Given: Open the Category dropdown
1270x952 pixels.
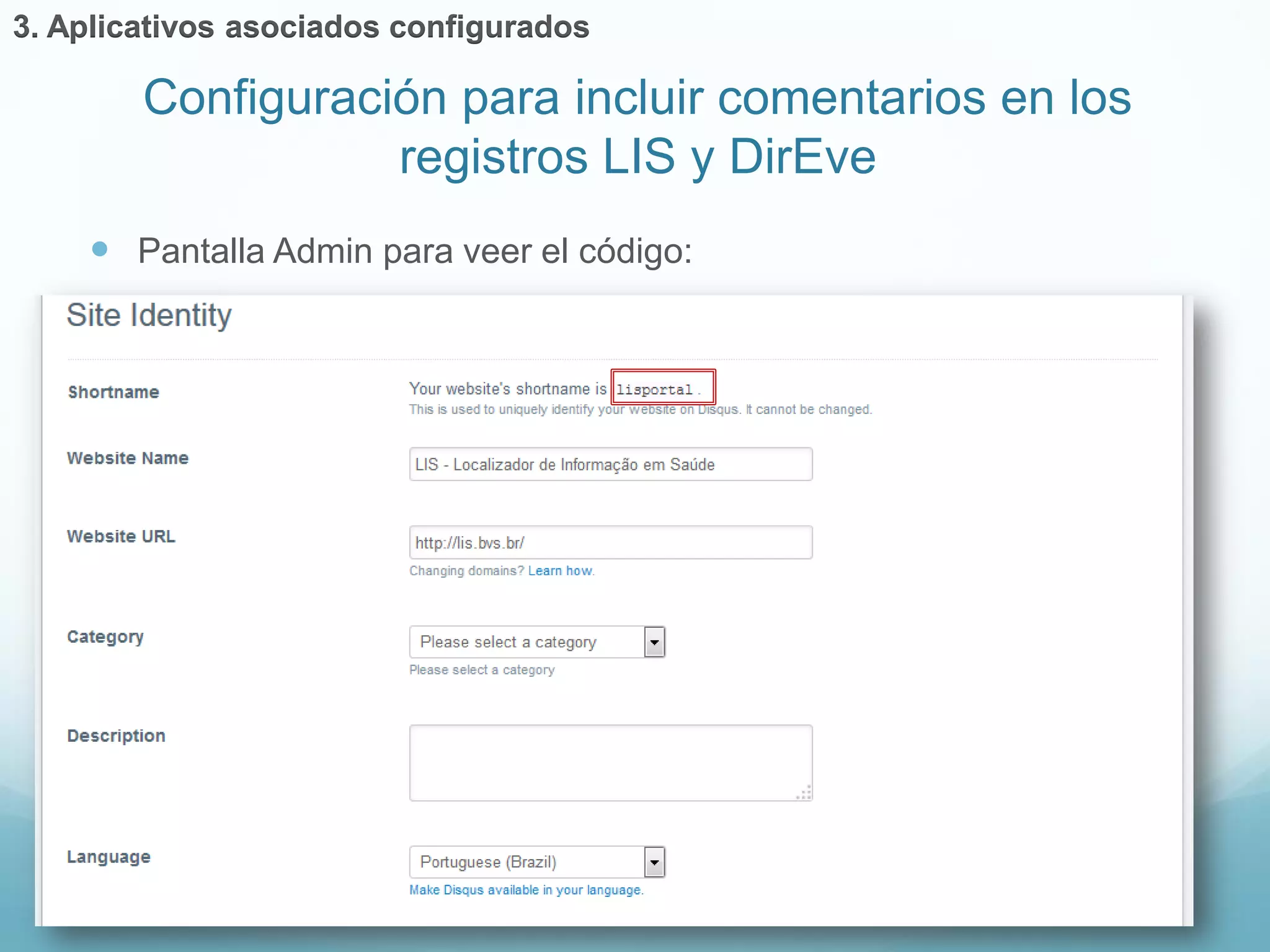Looking at the screenshot, I should pyautogui.click(x=537, y=641).
